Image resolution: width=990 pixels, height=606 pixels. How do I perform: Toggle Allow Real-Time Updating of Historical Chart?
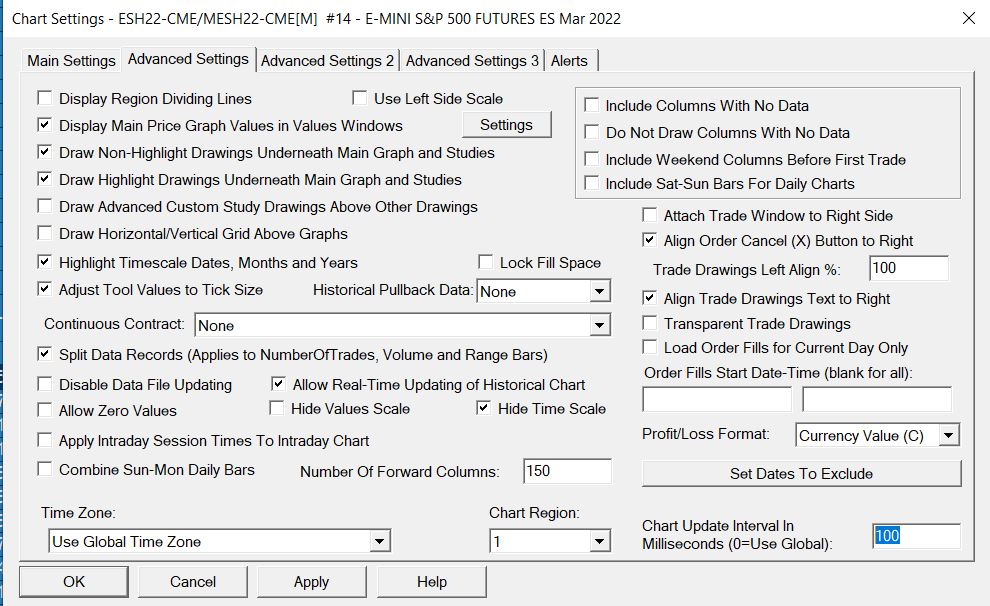tap(278, 384)
